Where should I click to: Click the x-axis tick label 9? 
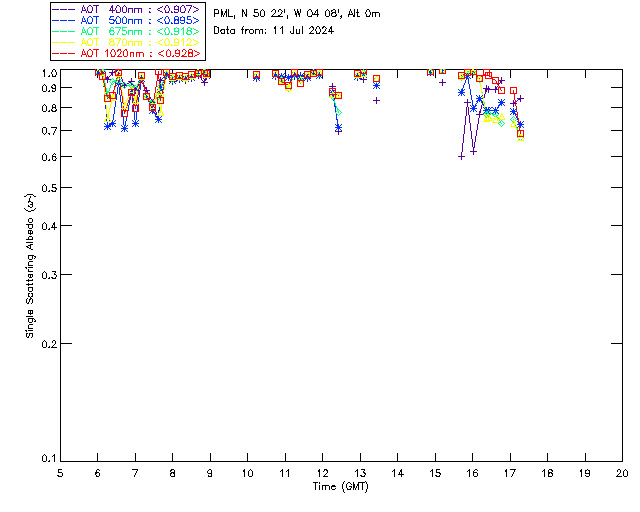[210, 473]
